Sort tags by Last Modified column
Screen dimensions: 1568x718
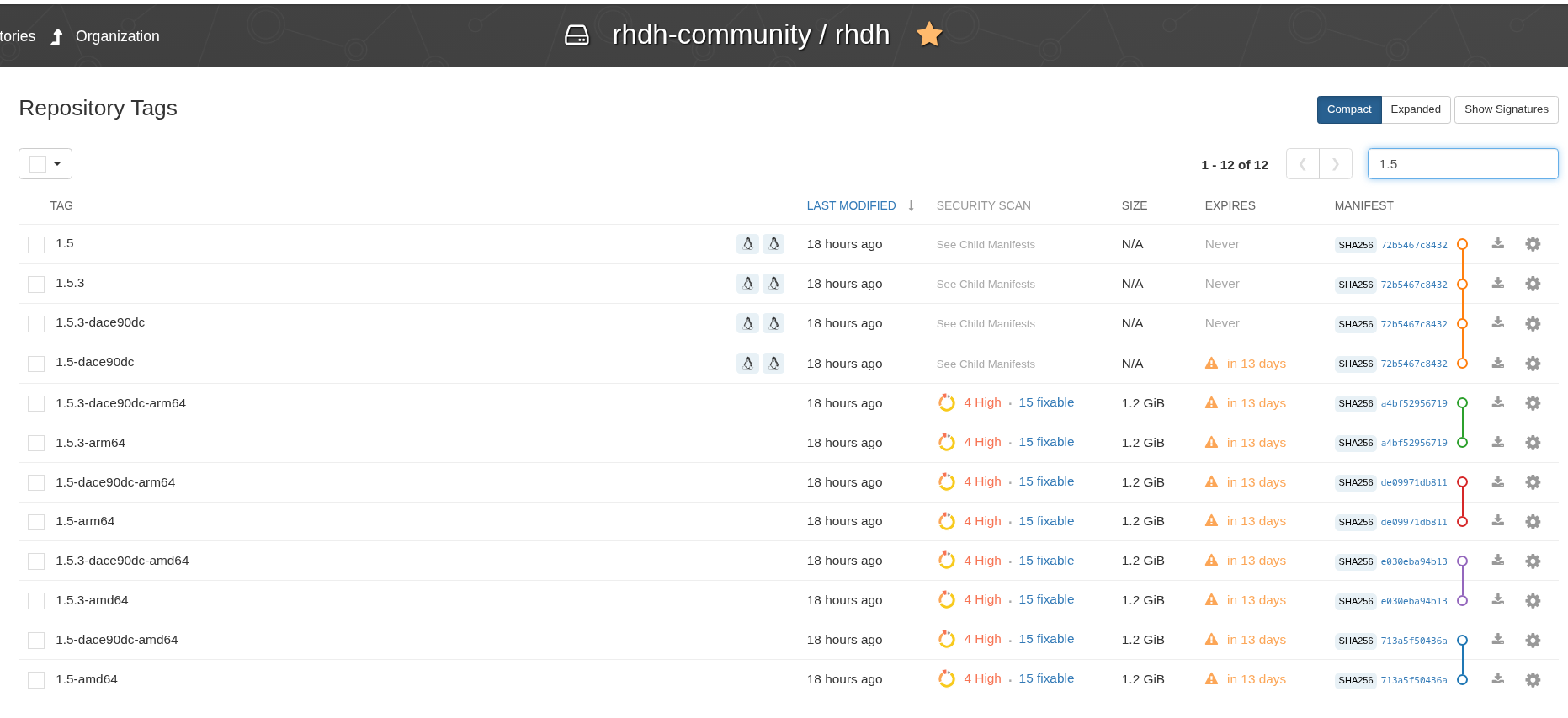point(851,205)
